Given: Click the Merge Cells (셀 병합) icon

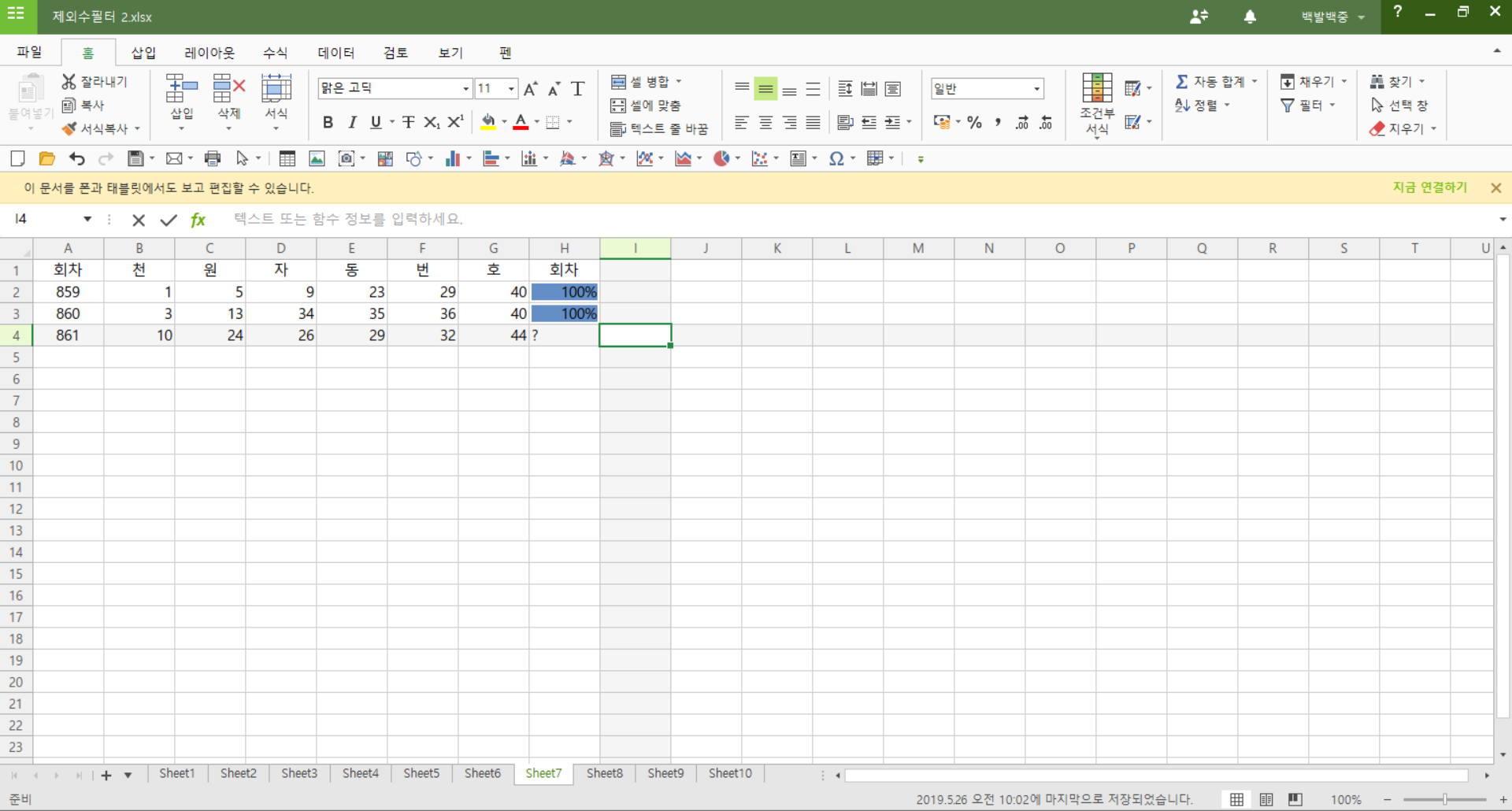Looking at the screenshot, I should coord(619,82).
